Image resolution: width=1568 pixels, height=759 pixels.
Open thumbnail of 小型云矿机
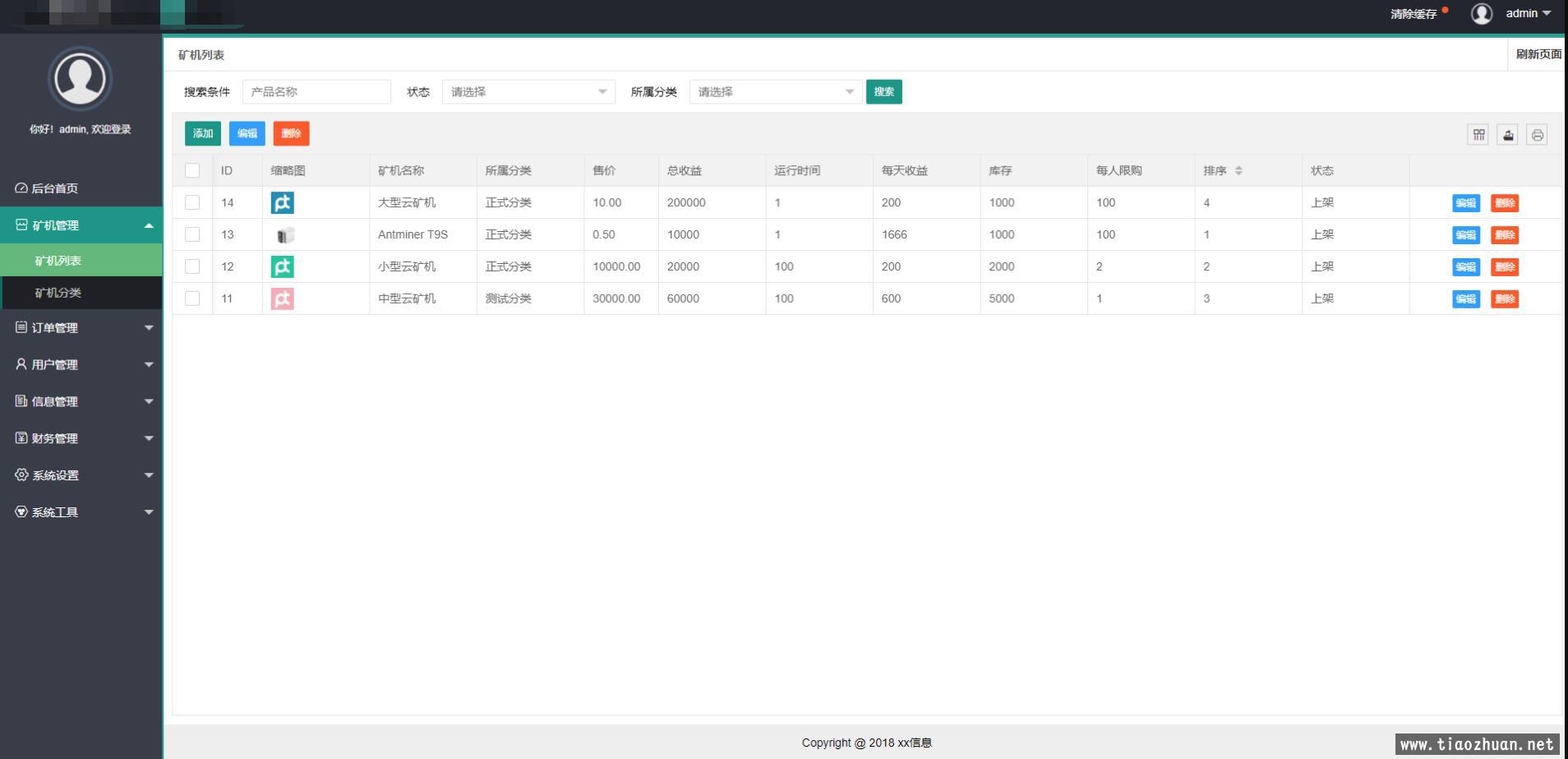[x=282, y=266]
